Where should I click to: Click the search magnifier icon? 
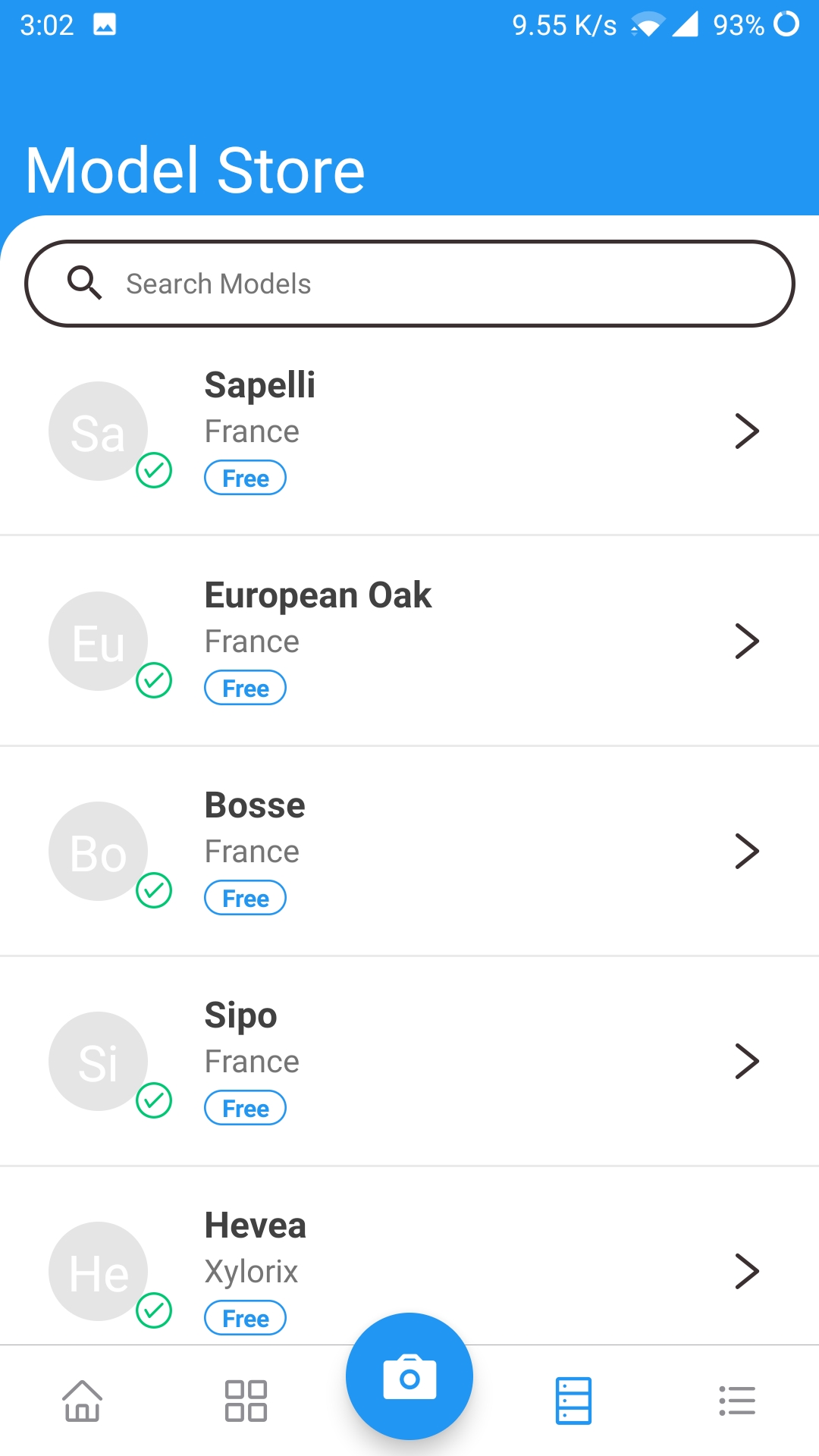[84, 283]
